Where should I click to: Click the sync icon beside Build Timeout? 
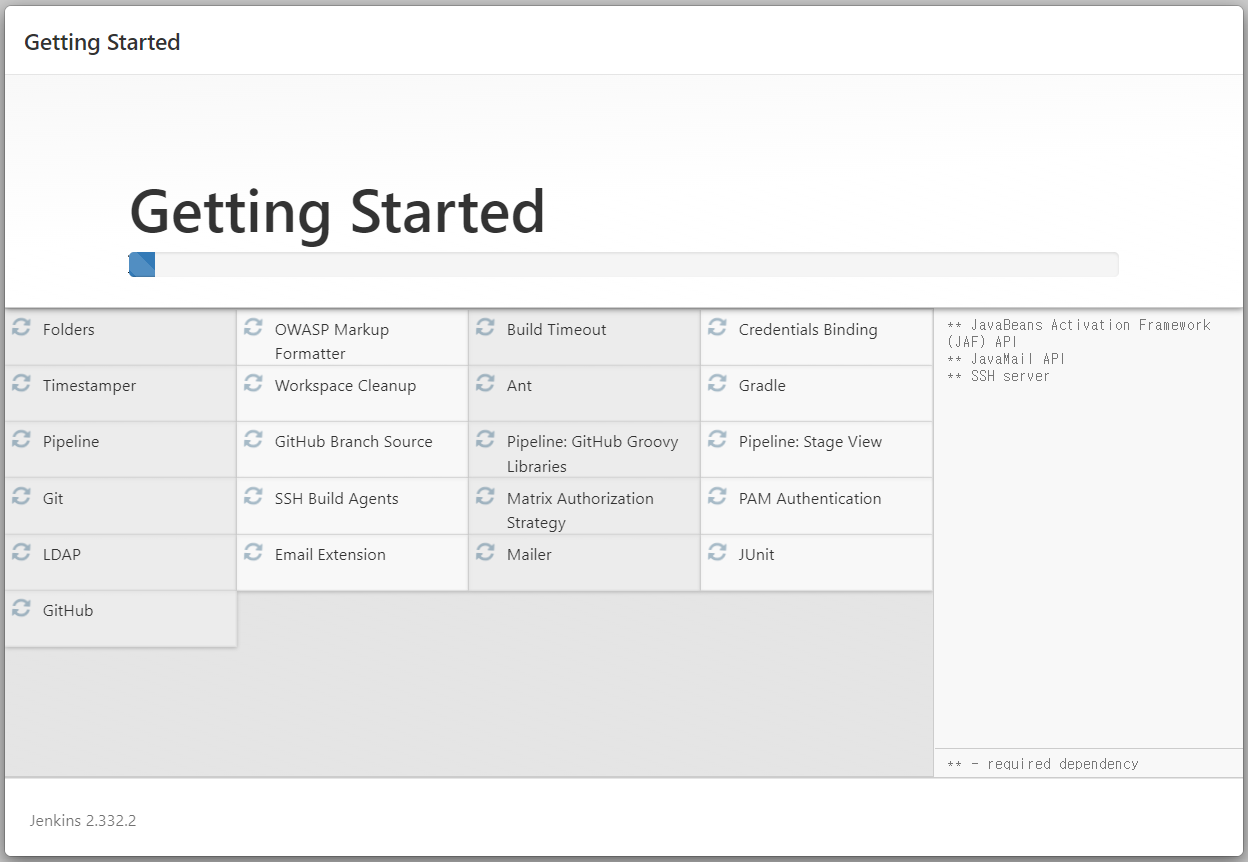pos(485,327)
